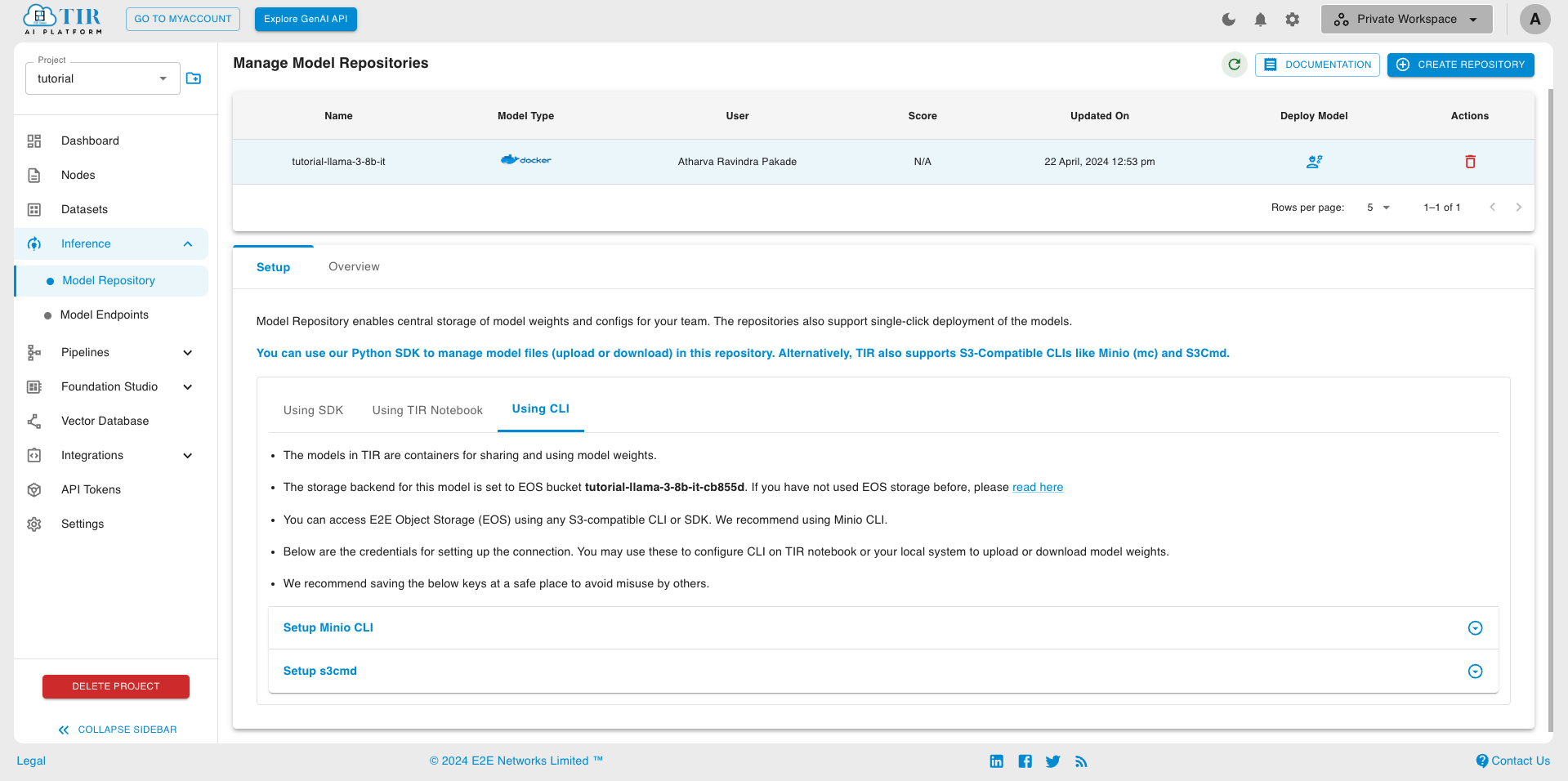Open the Private Workspace dropdown
Image resolution: width=1568 pixels, height=781 pixels.
[x=1406, y=19]
